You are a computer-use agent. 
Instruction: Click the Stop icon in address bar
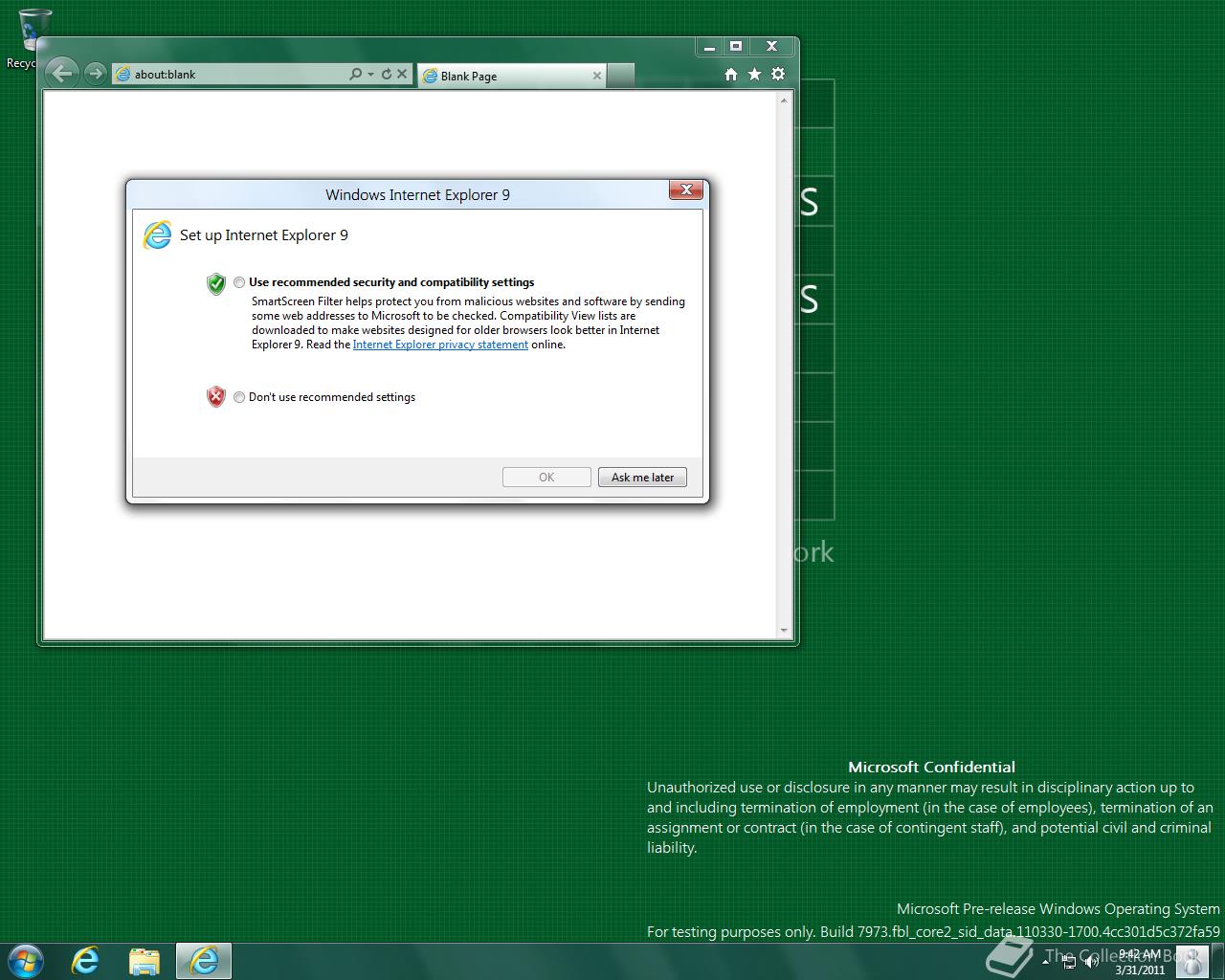click(x=402, y=74)
